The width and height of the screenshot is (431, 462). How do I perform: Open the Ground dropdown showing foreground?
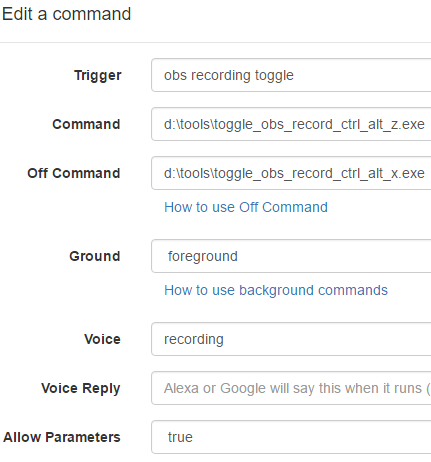pyautogui.click(x=291, y=256)
